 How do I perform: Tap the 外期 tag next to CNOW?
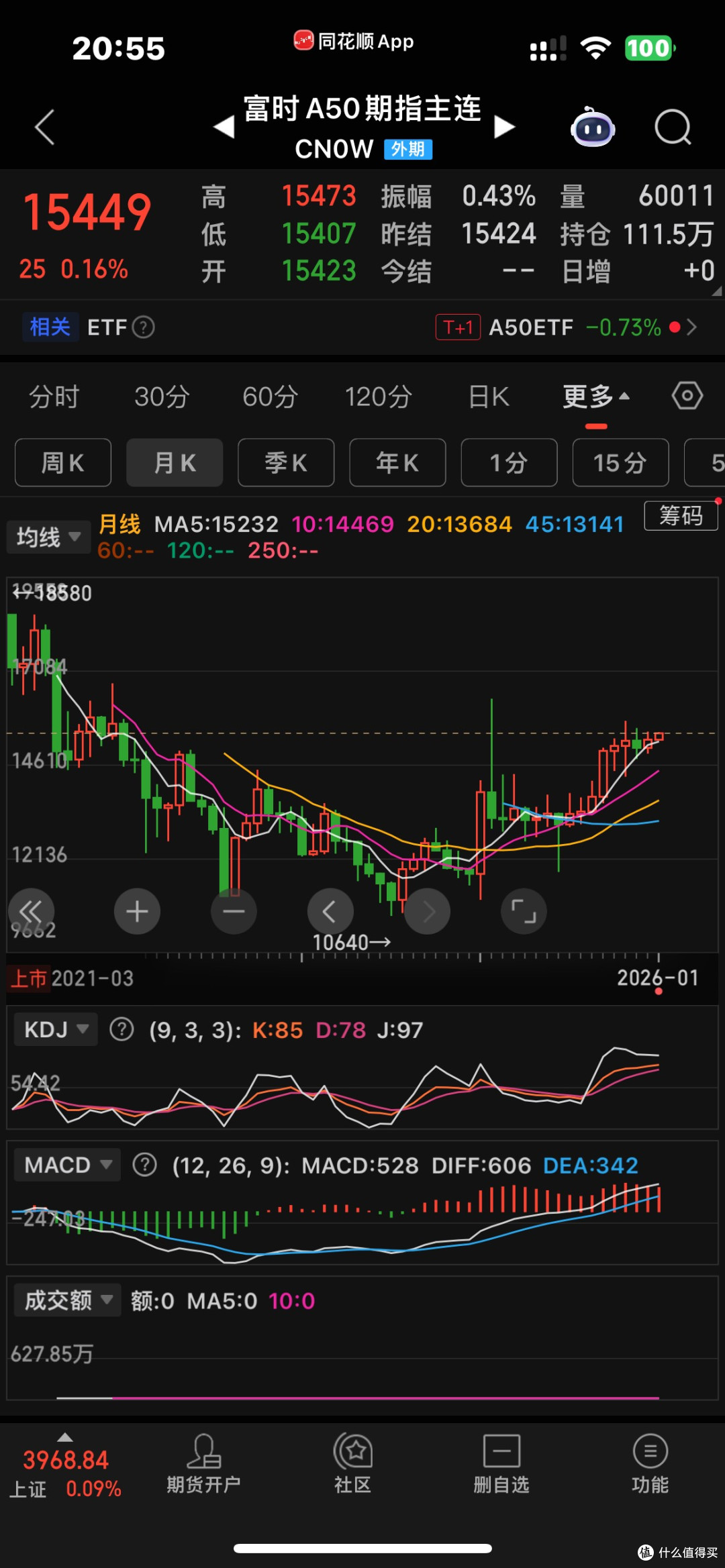coord(408,149)
